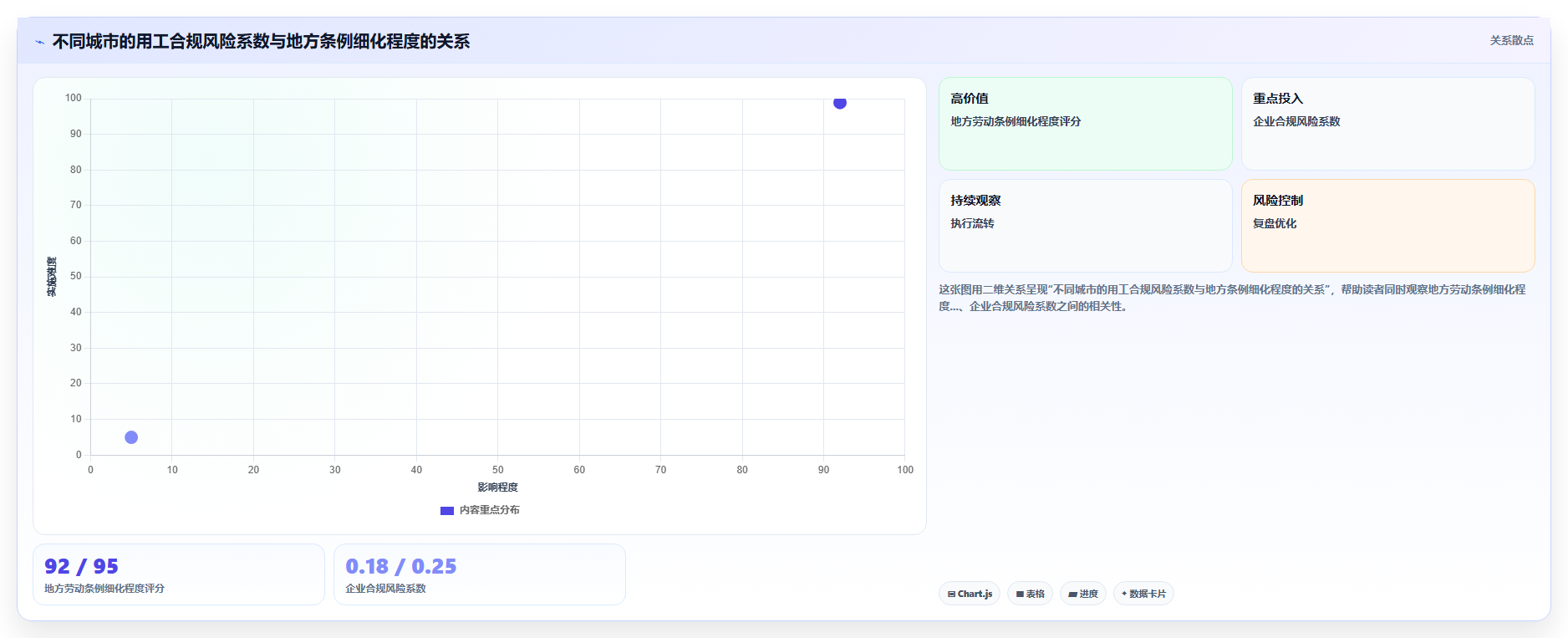Open the 风险控制 quadrant card
Image resolution: width=1568 pixels, height=638 pixels.
pyautogui.click(x=1388, y=226)
